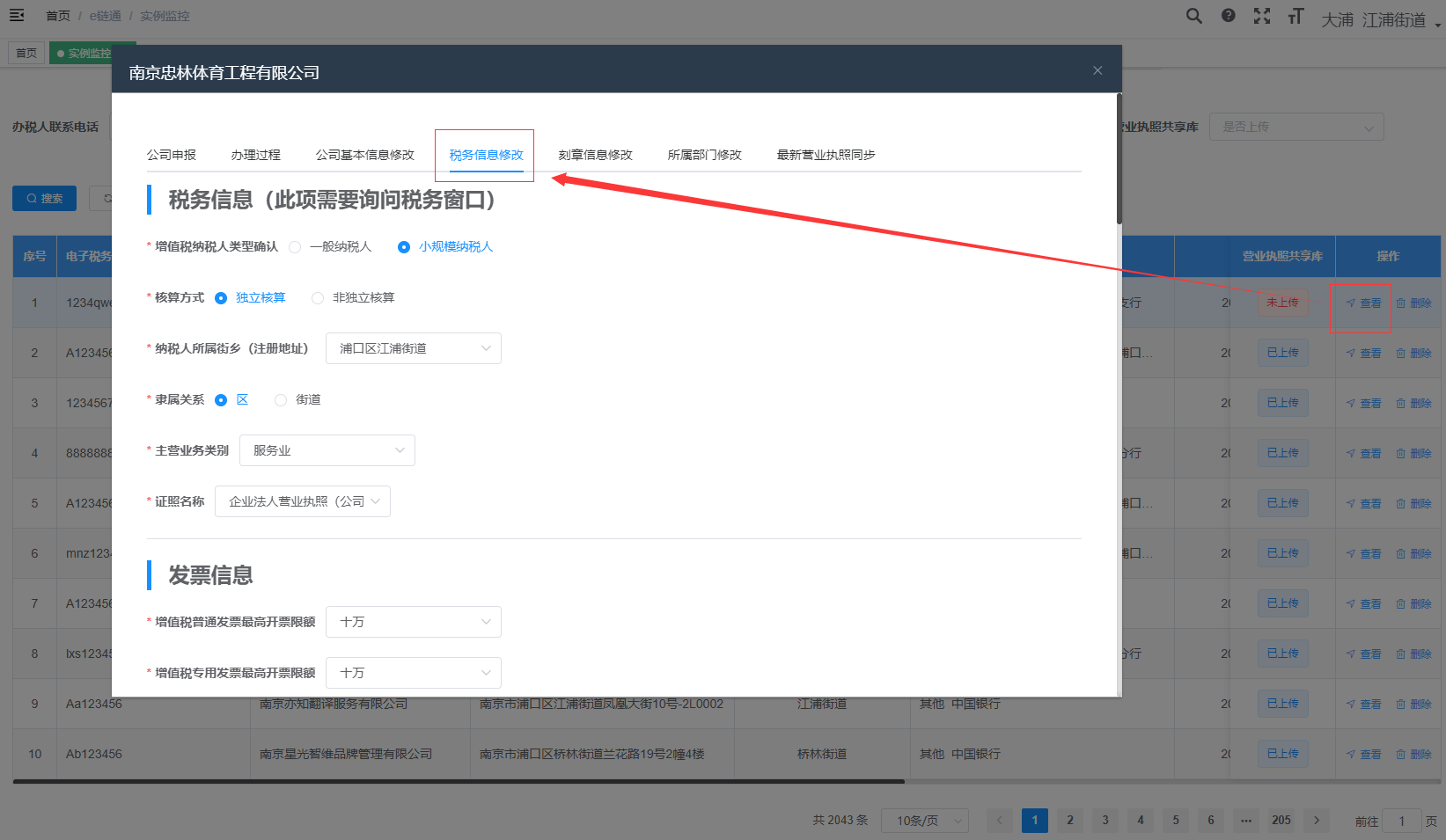Click 删除 in row 5
This screenshot has width=1446, height=840.
point(1413,503)
